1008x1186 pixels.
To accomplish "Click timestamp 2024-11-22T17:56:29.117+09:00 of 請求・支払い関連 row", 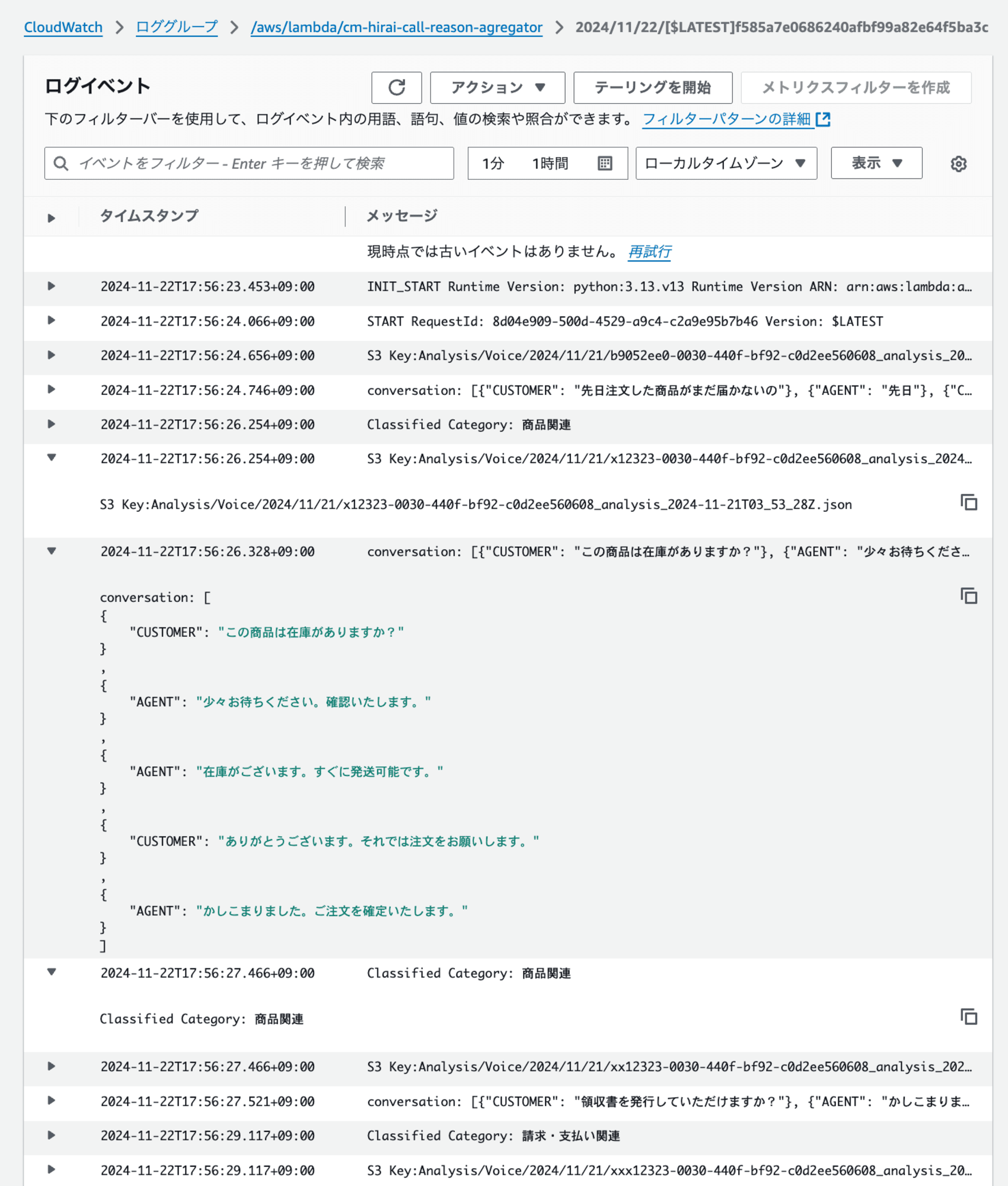I will click(208, 1136).
